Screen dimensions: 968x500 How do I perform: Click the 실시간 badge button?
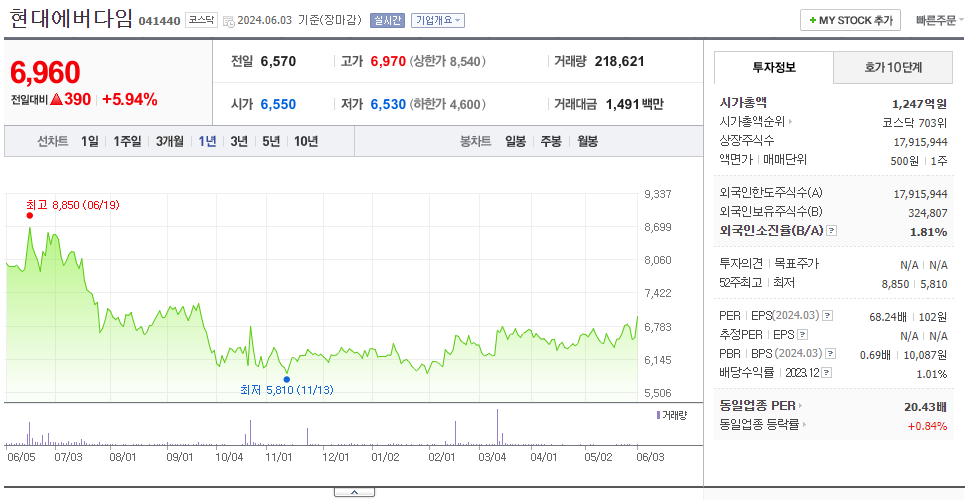click(x=387, y=20)
